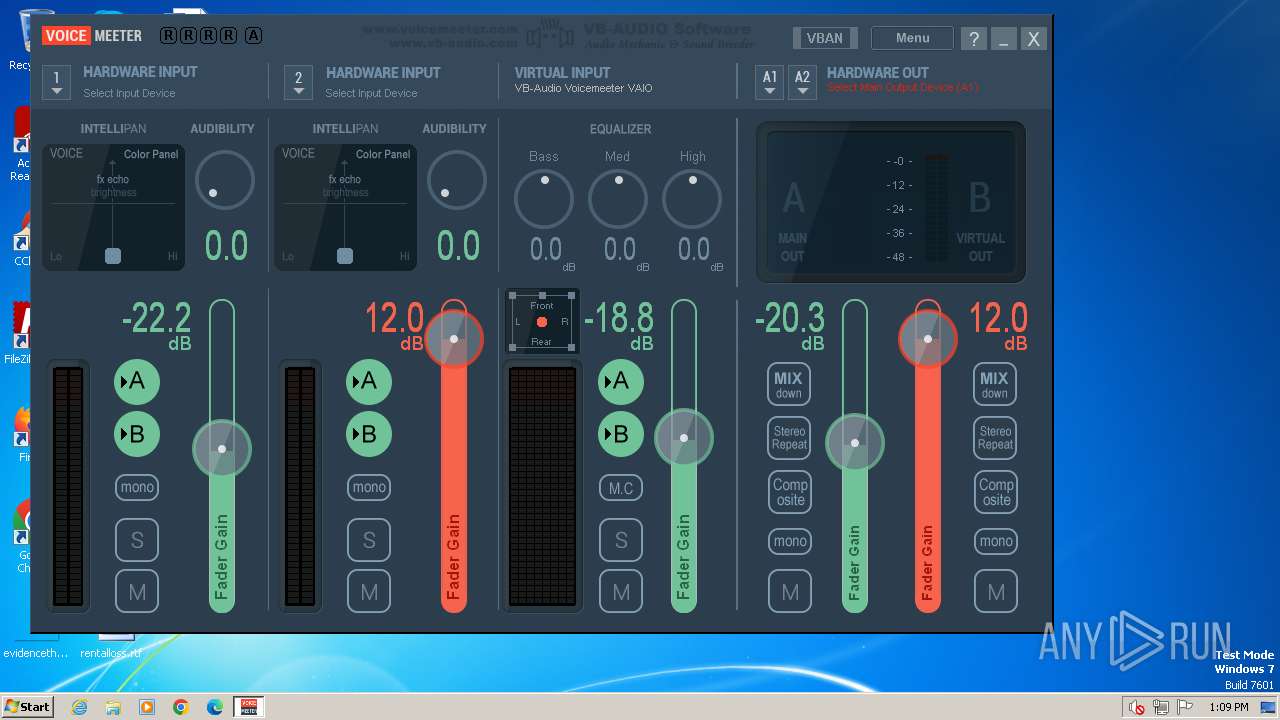Mute Hardware Input 2 strip
The height and width of the screenshot is (720, 1280).
(x=369, y=591)
